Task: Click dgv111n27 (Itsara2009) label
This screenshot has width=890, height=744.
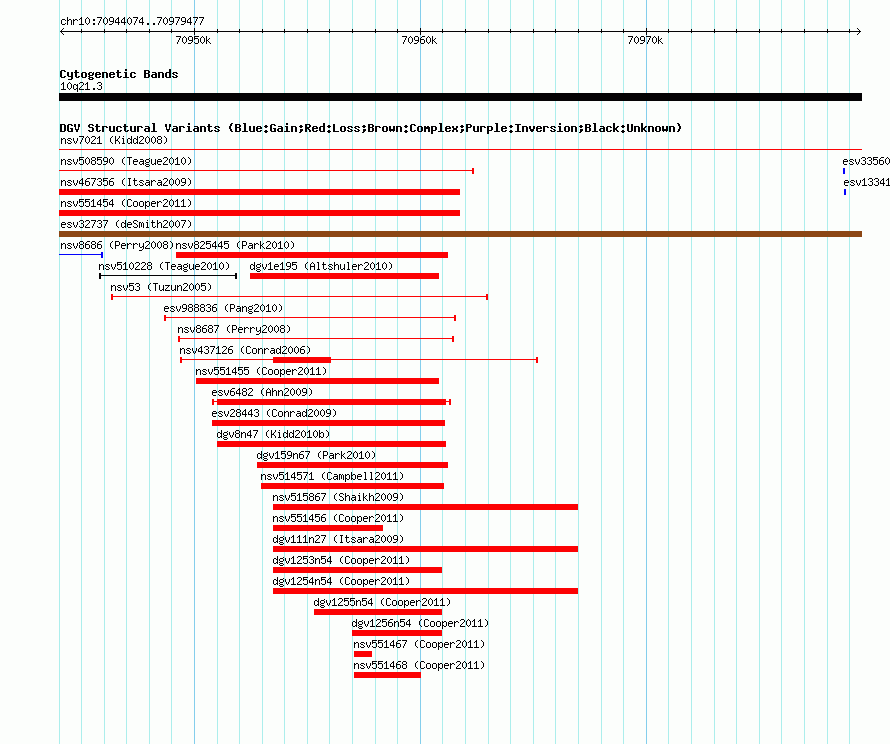Action: click(338, 539)
